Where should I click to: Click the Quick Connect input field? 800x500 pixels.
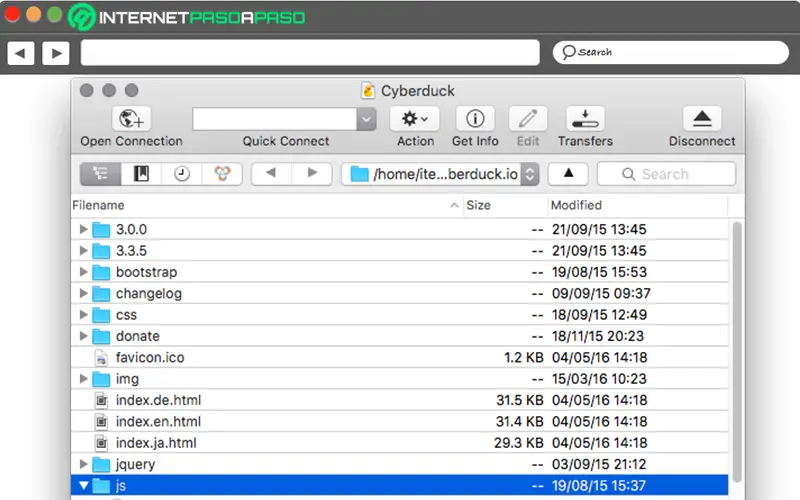tap(274, 119)
